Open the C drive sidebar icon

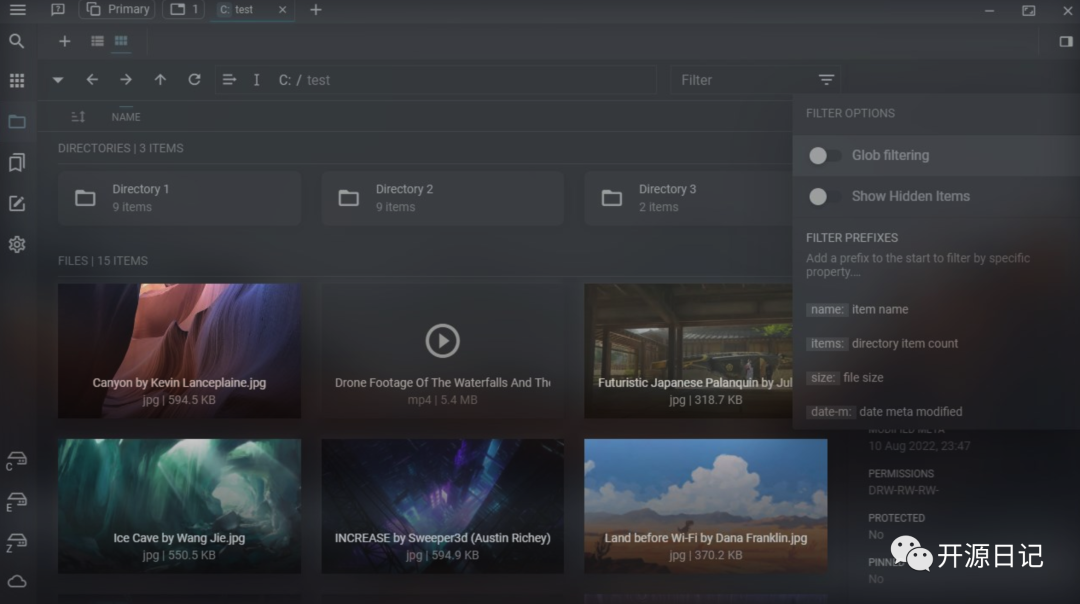17,461
